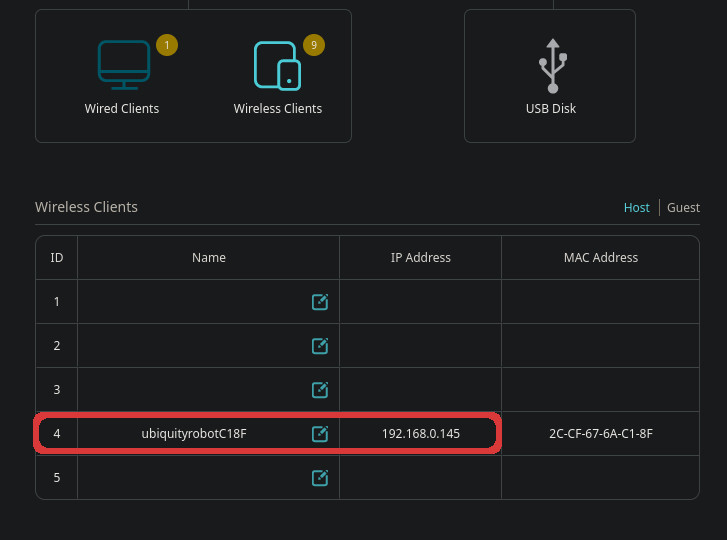This screenshot has width=727, height=540.
Task: Click the Wireless Clients devices icon
Action: [277, 65]
